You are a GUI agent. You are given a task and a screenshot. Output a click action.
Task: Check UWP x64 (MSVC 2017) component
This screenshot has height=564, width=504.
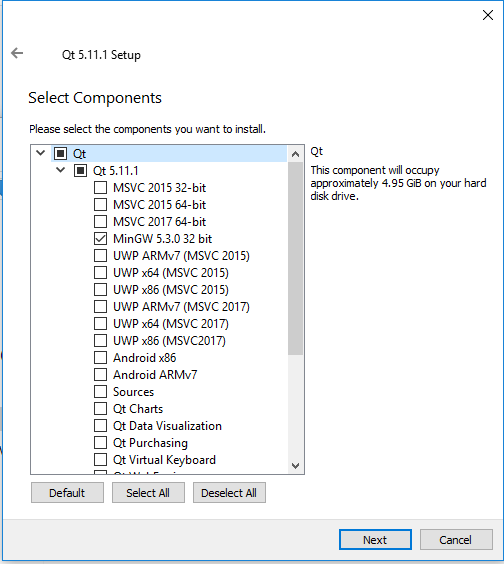[x=100, y=323]
